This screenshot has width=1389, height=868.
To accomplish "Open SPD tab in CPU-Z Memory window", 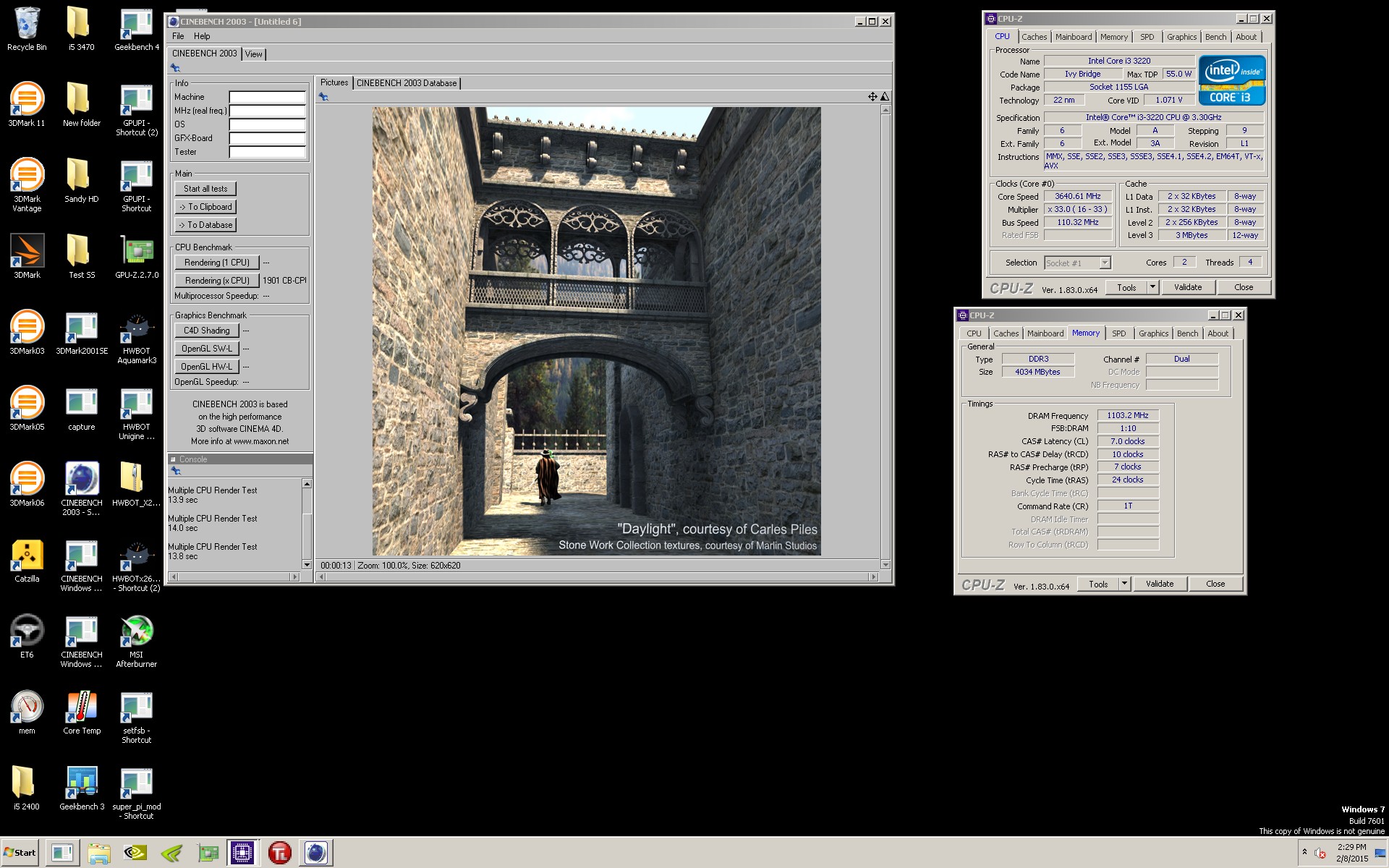I will click(1119, 333).
